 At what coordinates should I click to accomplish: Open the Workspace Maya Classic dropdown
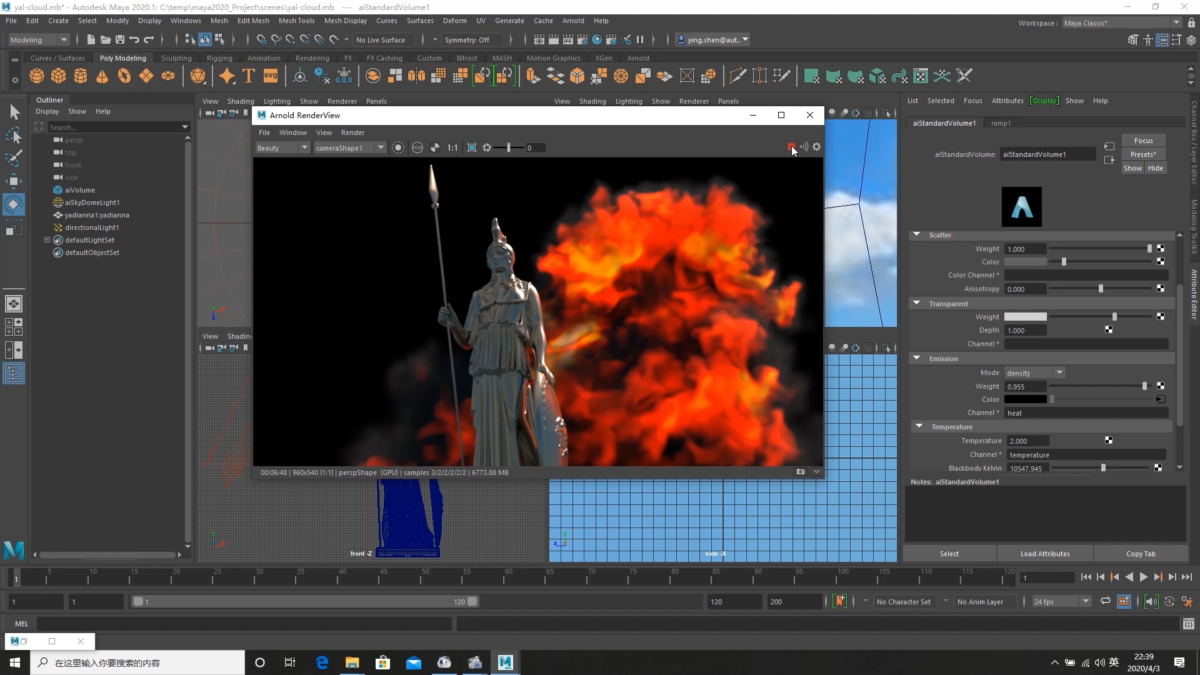1121,23
